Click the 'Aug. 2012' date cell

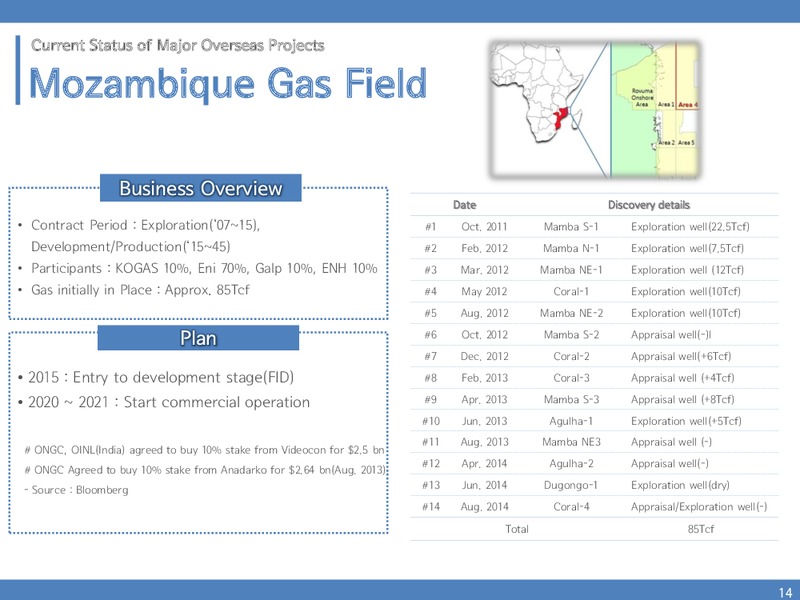484,313
